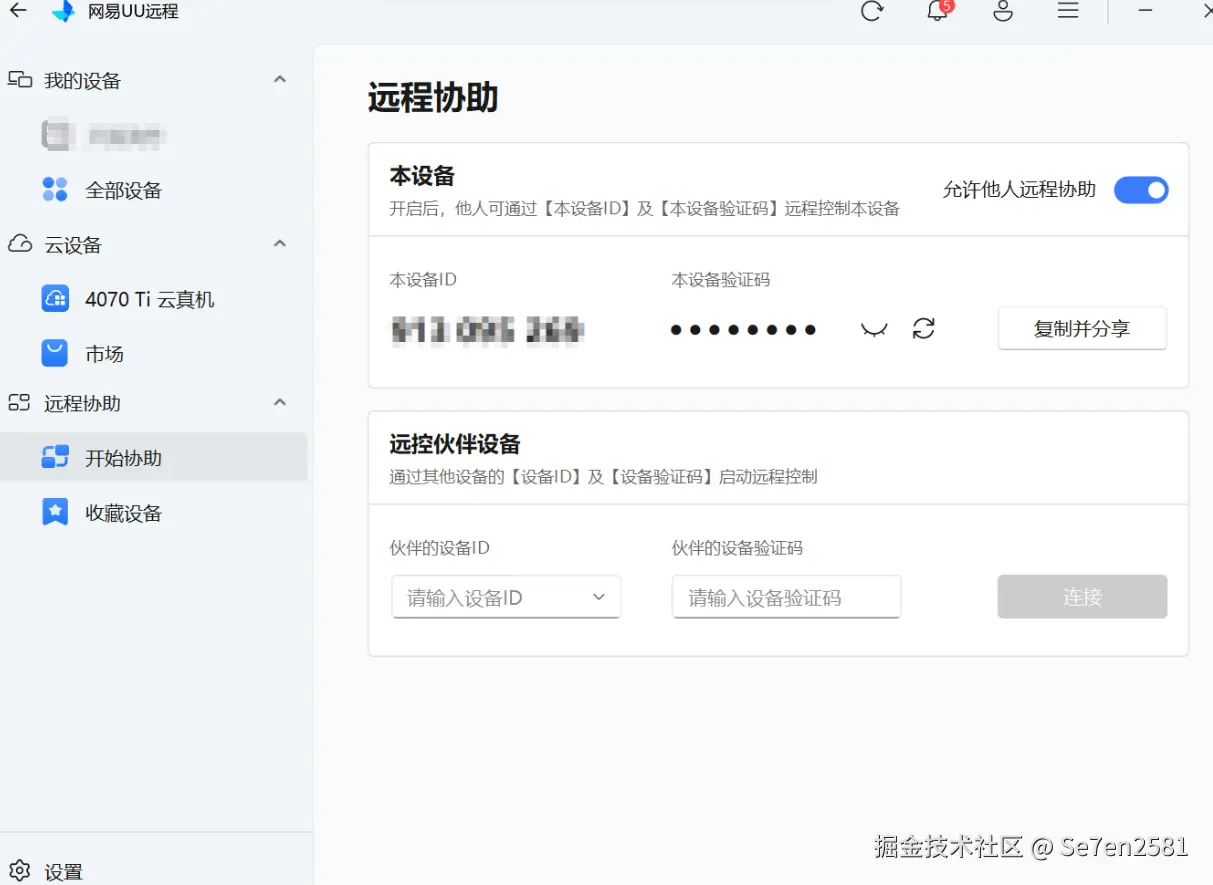Show the hidden verification code via eye icon
The image size is (1213, 885).
click(874, 329)
